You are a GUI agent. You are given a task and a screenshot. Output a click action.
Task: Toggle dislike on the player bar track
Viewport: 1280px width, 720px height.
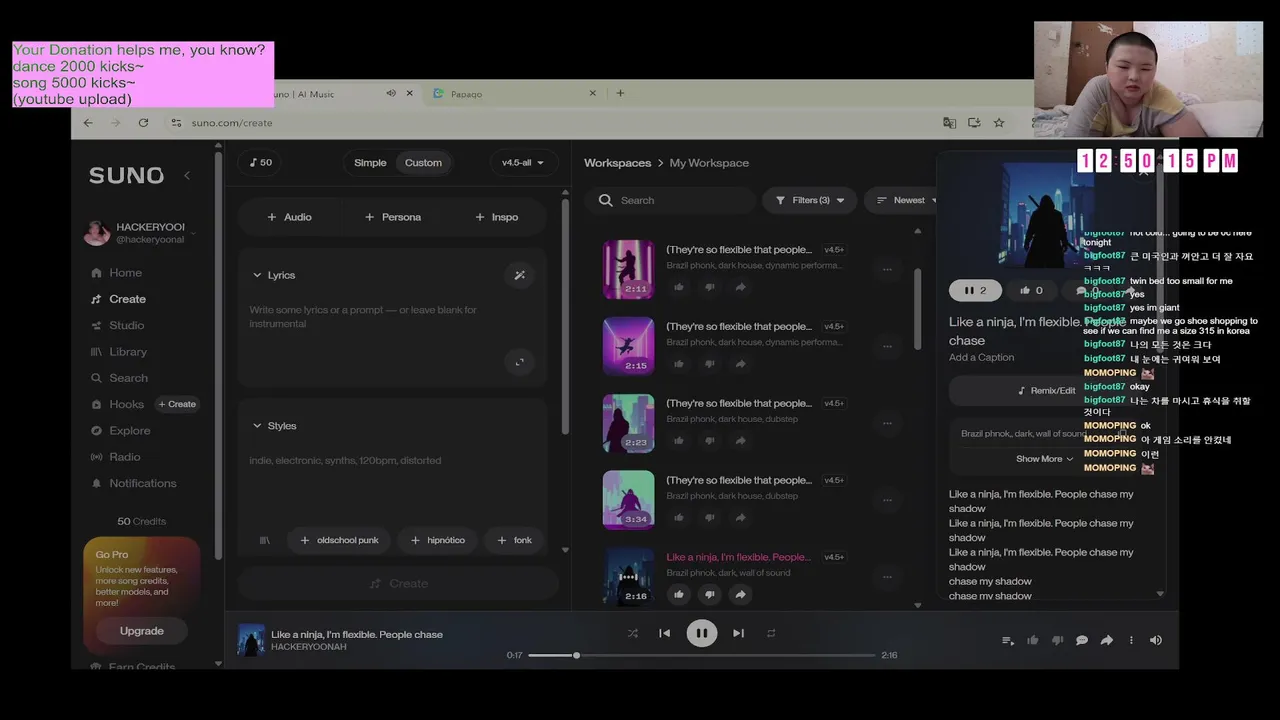[x=1057, y=640]
